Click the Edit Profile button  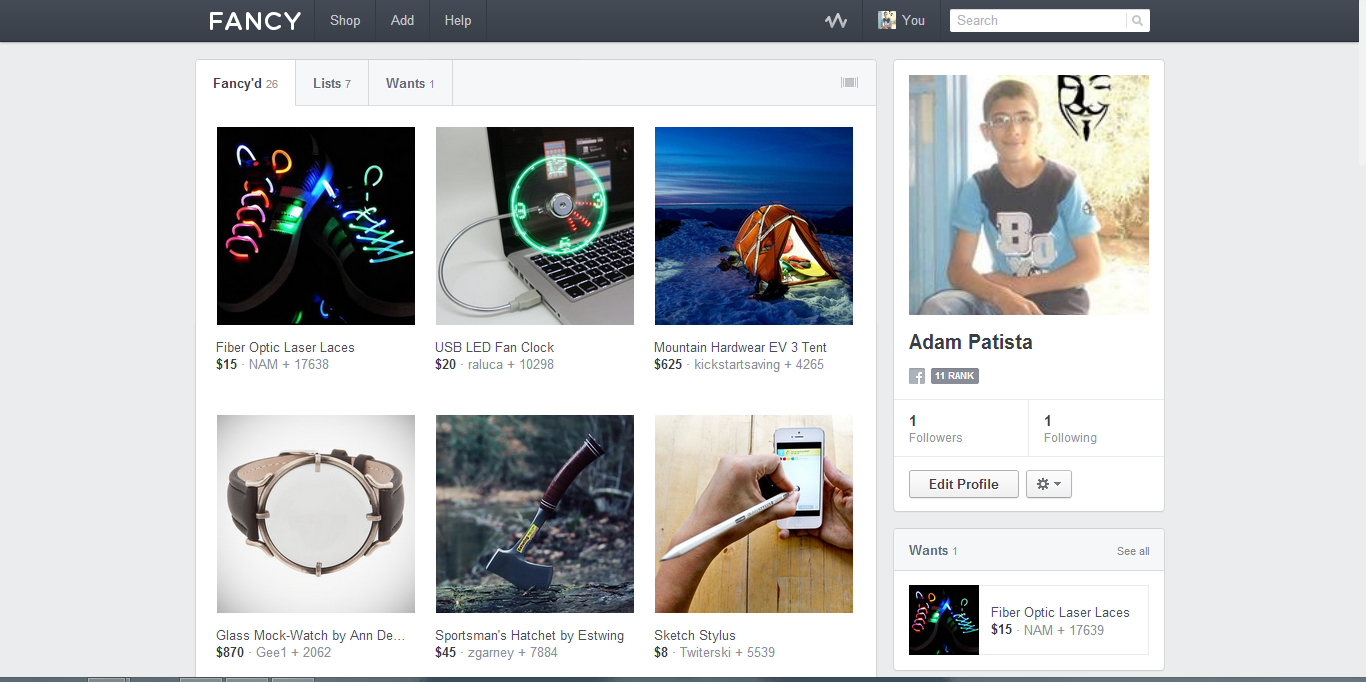[964, 484]
